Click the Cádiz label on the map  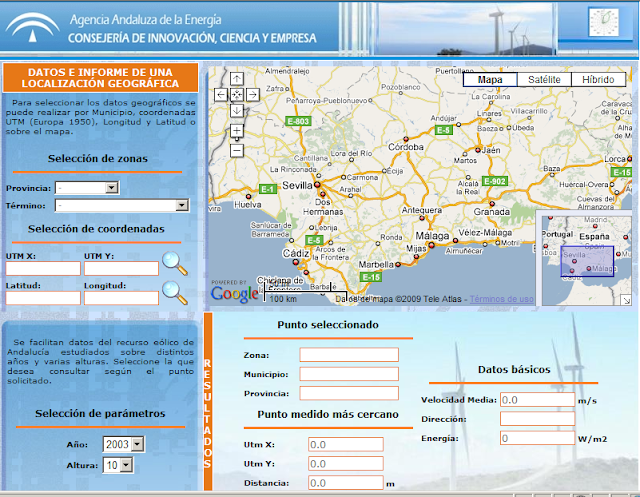click(296, 253)
